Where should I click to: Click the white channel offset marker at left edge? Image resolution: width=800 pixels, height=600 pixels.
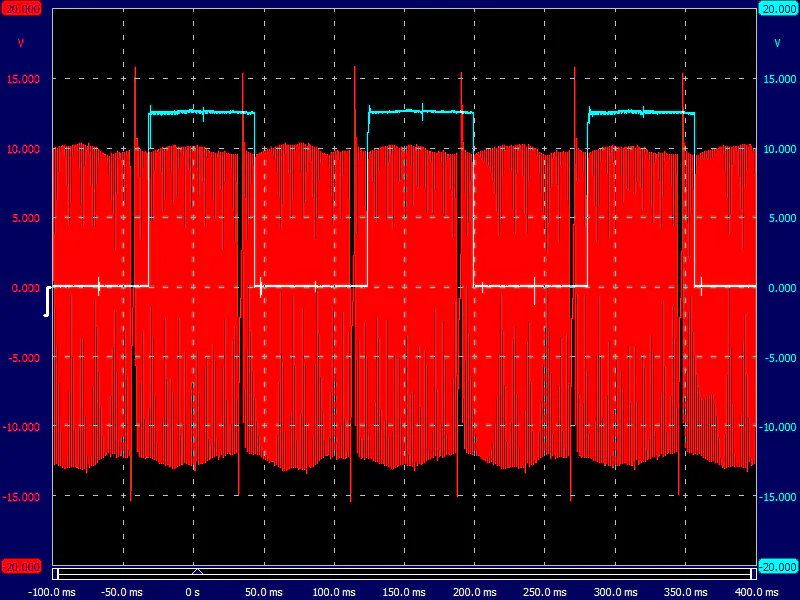pyautogui.click(x=47, y=301)
